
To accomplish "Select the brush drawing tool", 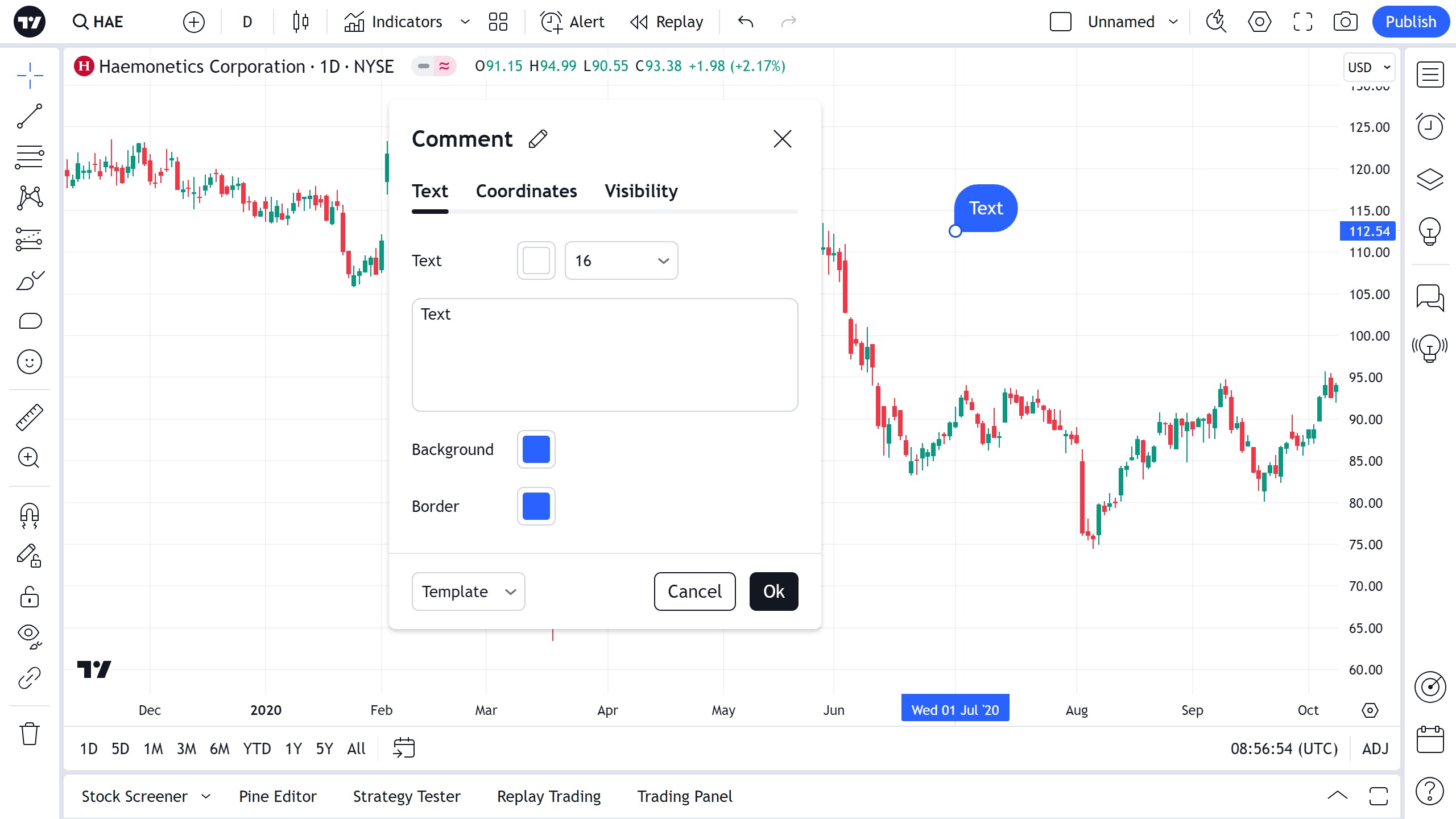I will [30, 280].
